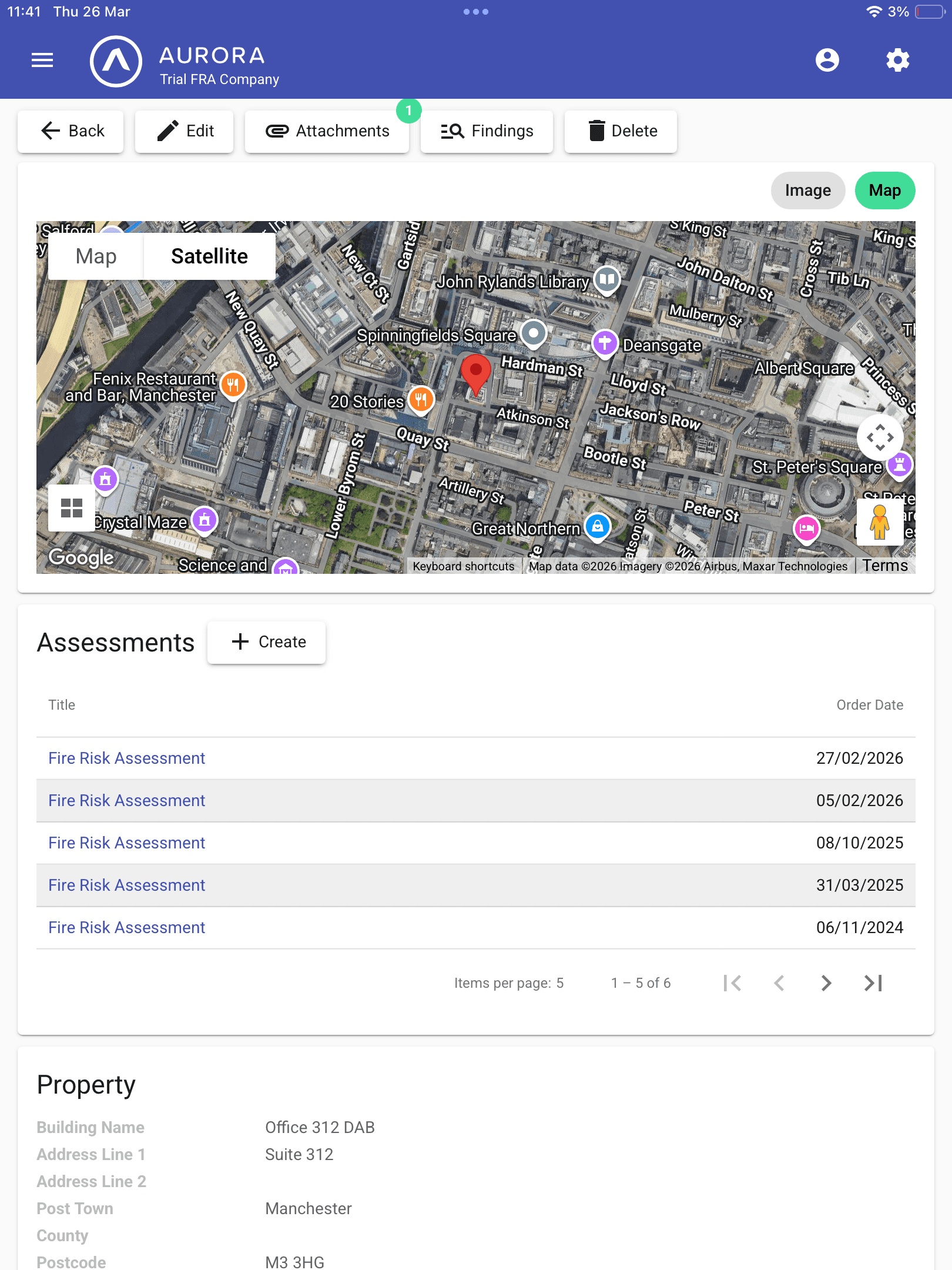Screen dimensions: 952x1270
Task: Click the 'M3 3HG' postcode value
Action: pos(294,1262)
